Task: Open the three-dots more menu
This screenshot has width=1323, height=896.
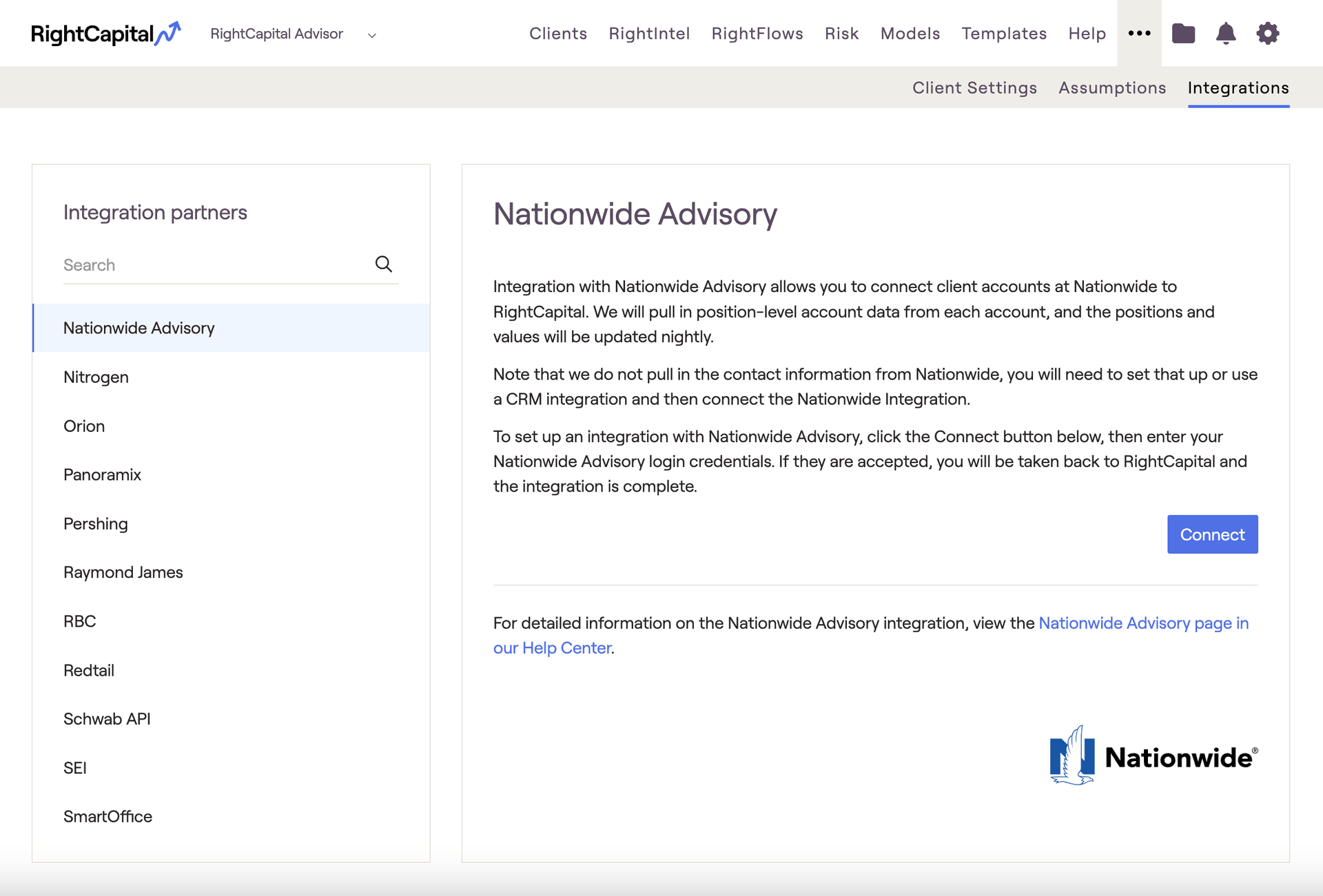Action: 1139,33
